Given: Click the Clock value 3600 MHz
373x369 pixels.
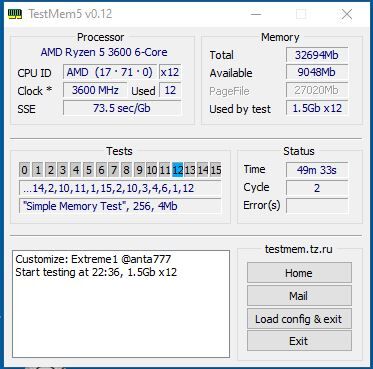Looking at the screenshot, I should 95,90.
